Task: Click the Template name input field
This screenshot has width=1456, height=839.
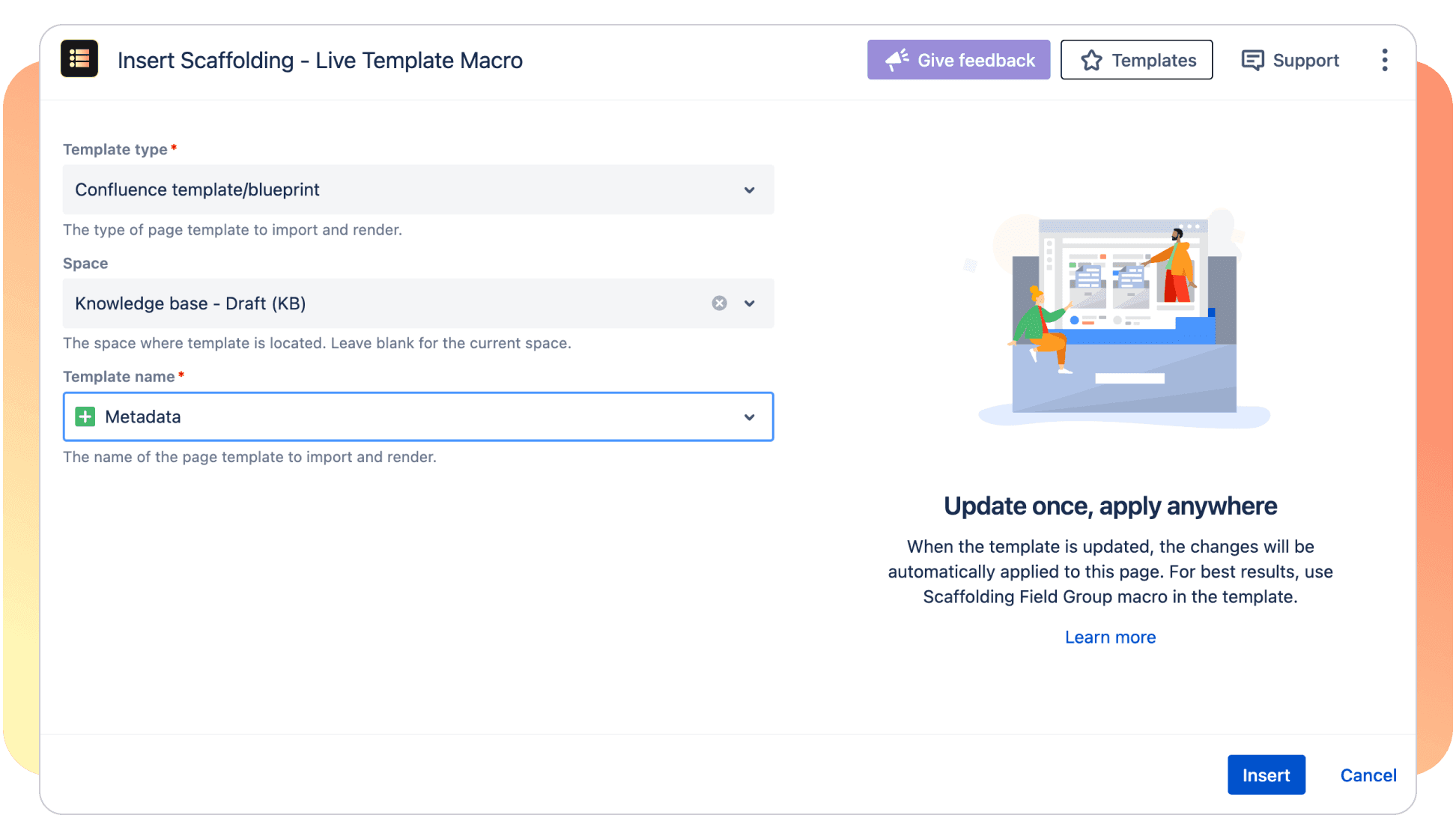Action: point(417,416)
